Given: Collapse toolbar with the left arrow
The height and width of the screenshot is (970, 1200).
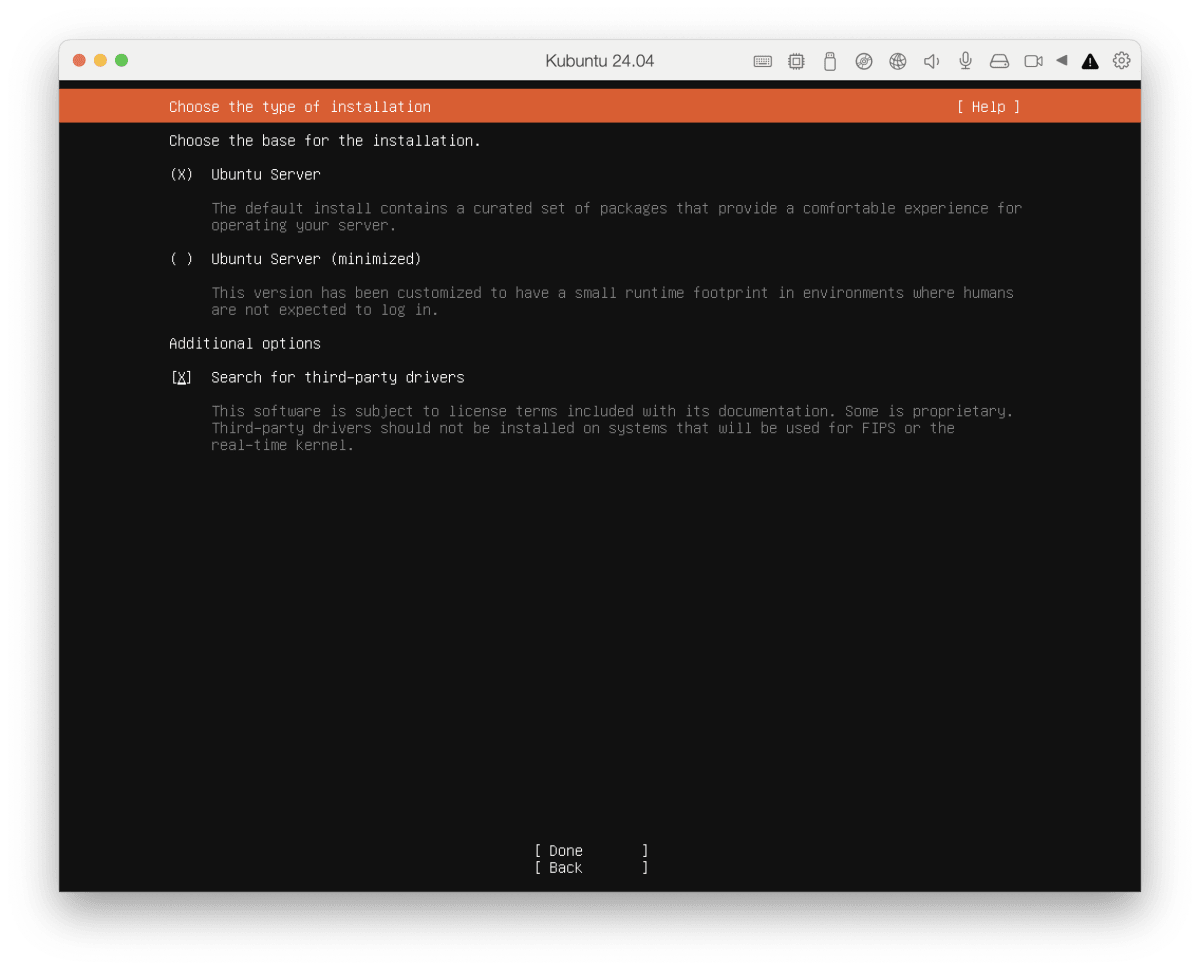Looking at the screenshot, I should tap(1062, 60).
